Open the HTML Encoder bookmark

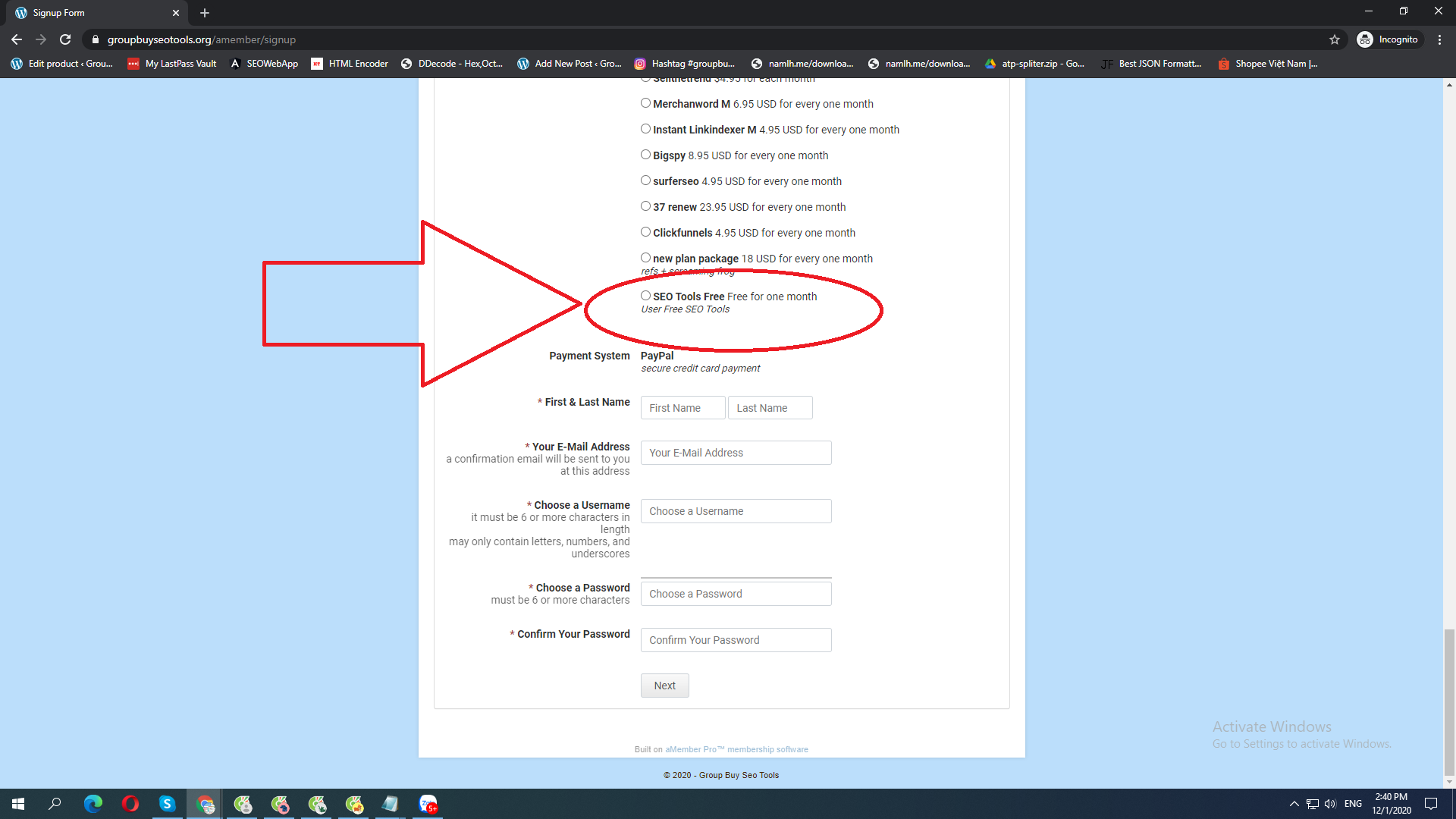point(350,64)
